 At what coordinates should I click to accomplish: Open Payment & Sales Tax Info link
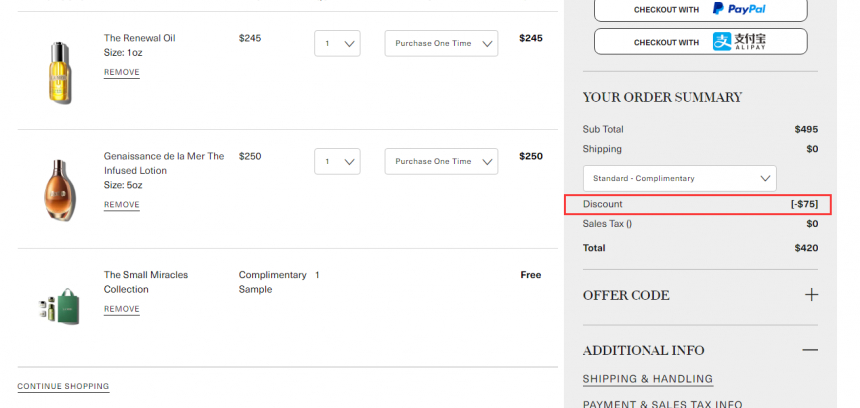pos(662,404)
